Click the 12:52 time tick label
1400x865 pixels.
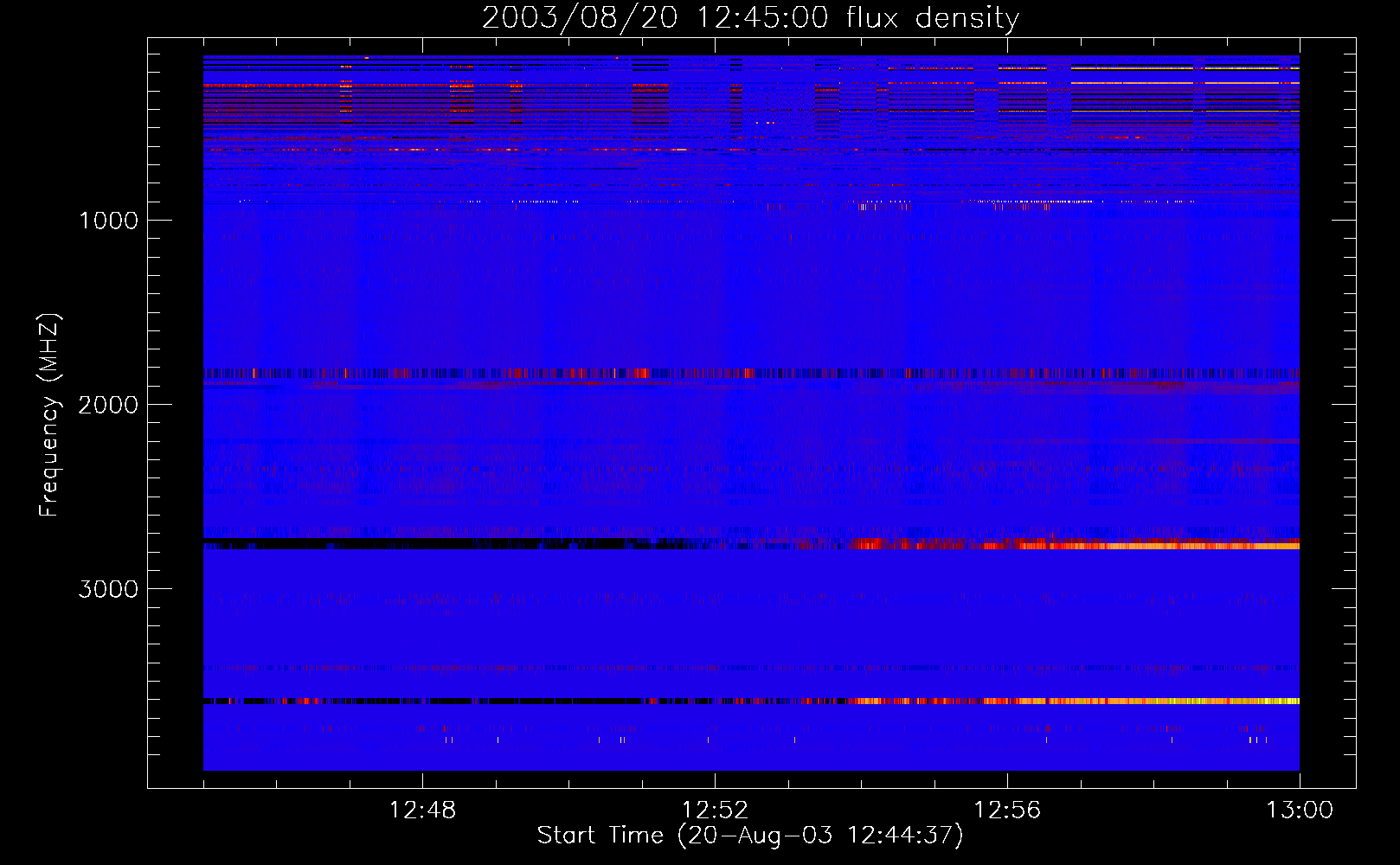(715, 811)
